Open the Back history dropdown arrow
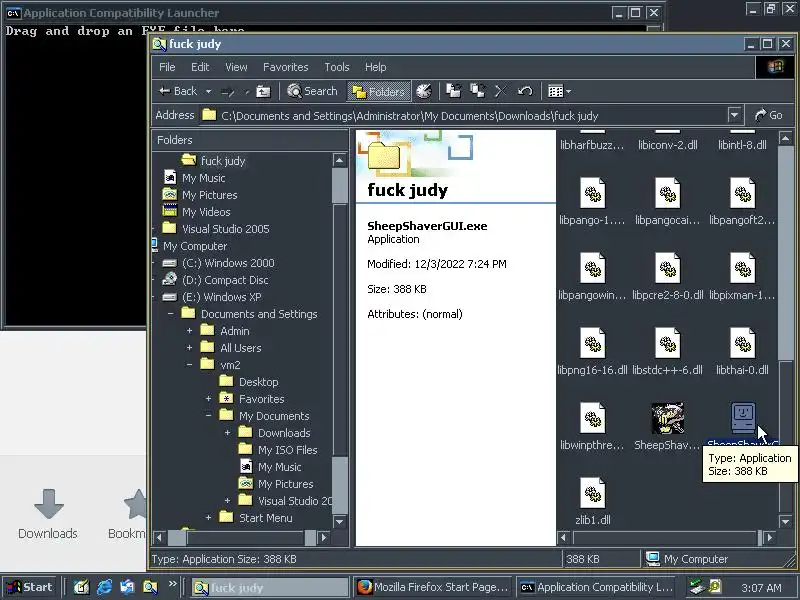Screen dimensions: 800x600 click(x=208, y=91)
